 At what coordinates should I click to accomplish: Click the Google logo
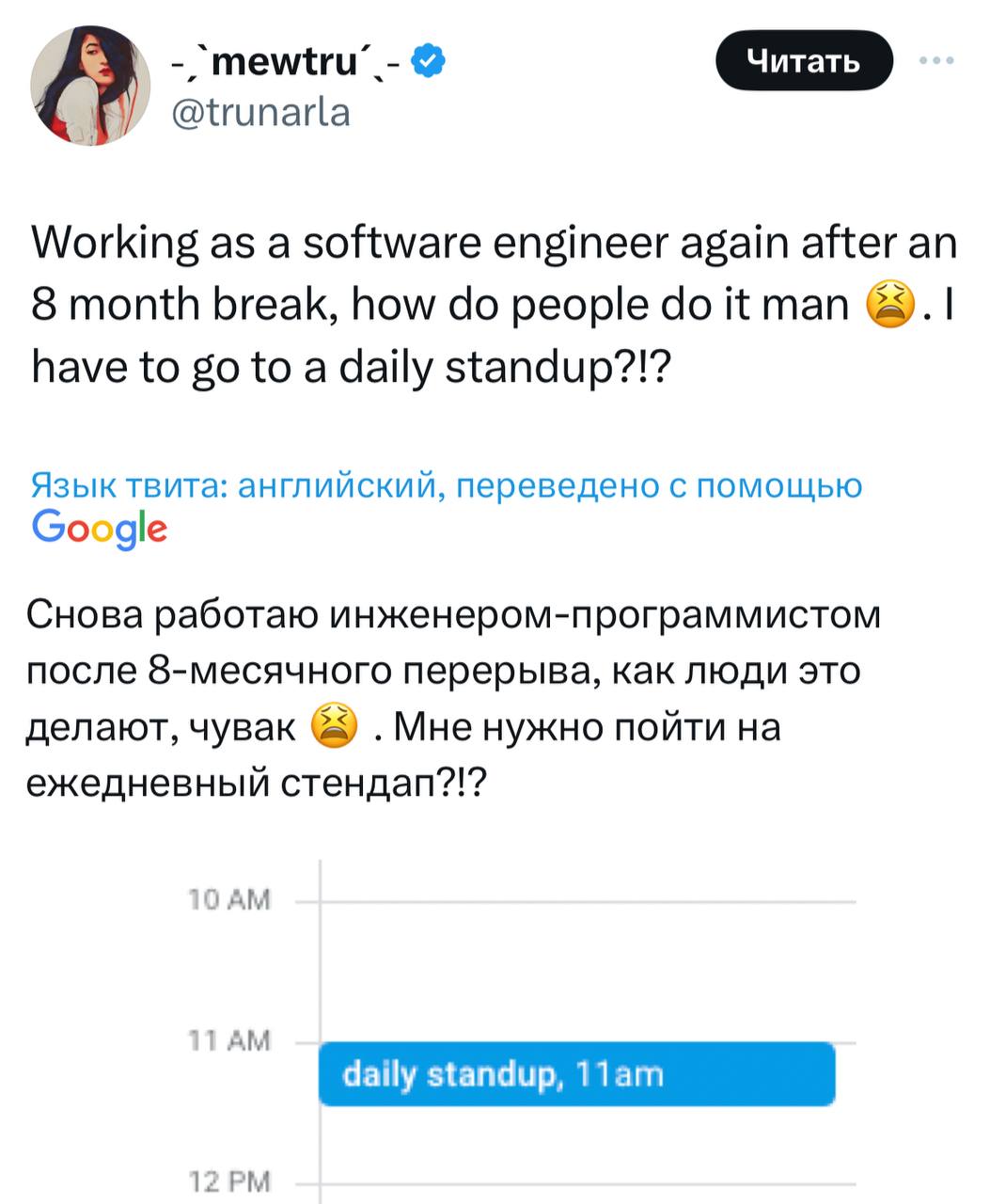[x=100, y=529]
